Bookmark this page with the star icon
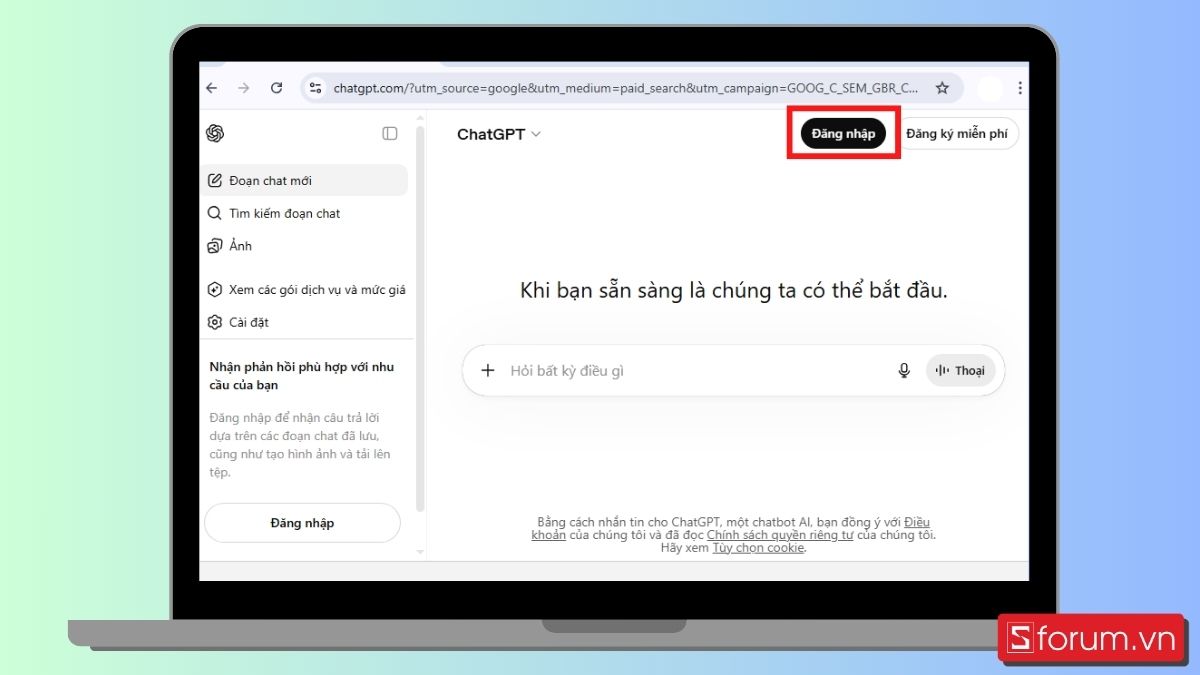This screenshot has height=675, width=1200. tap(942, 88)
